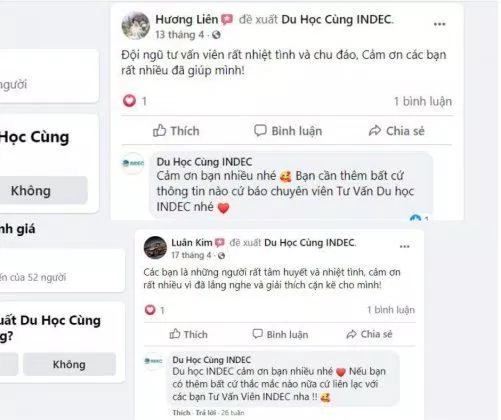Click the INDEC logo on the second reply
Viewport: 501px width, 420px height.
(154, 361)
